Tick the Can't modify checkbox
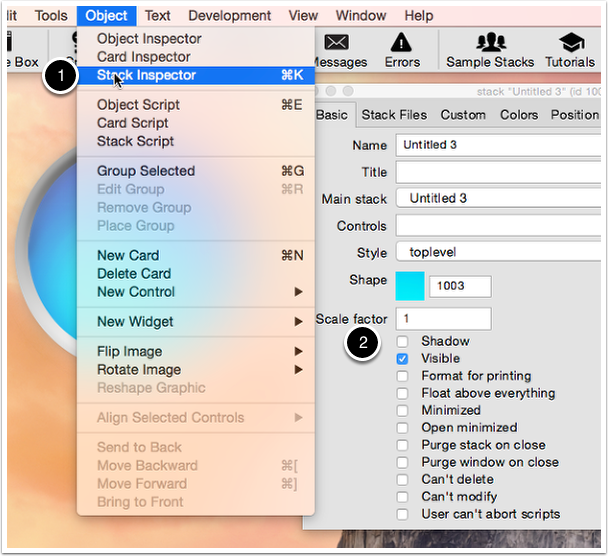The width and height of the screenshot is (608, 556). (402, 497)
